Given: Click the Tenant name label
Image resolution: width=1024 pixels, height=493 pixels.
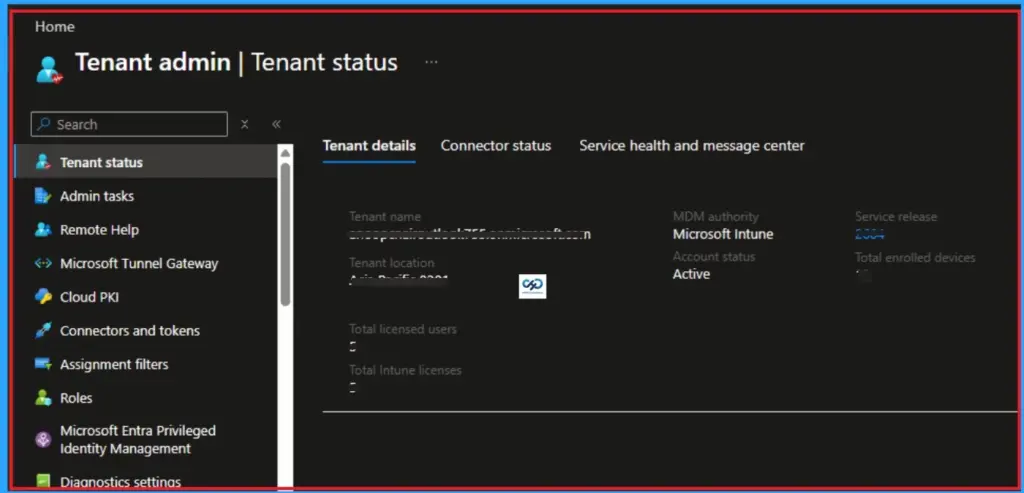Looking at the screenshot, I should point(385,216).
